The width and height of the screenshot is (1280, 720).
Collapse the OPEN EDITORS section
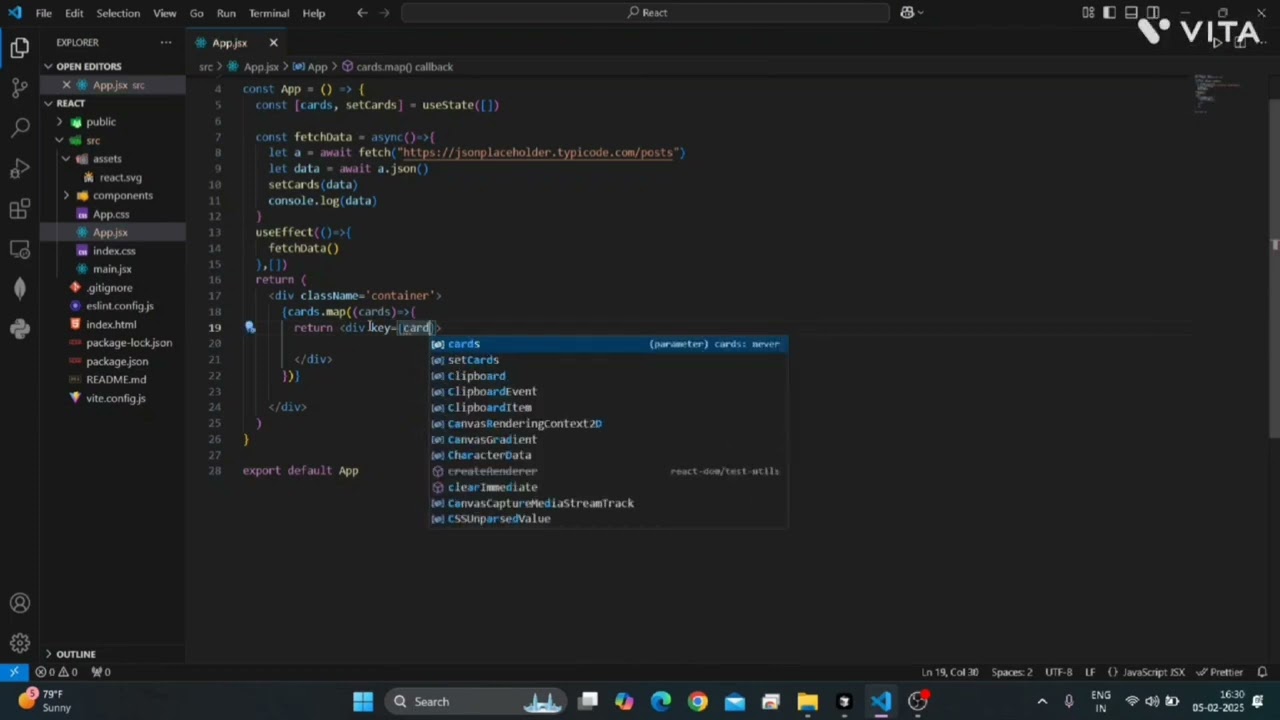tap(89, 66)
